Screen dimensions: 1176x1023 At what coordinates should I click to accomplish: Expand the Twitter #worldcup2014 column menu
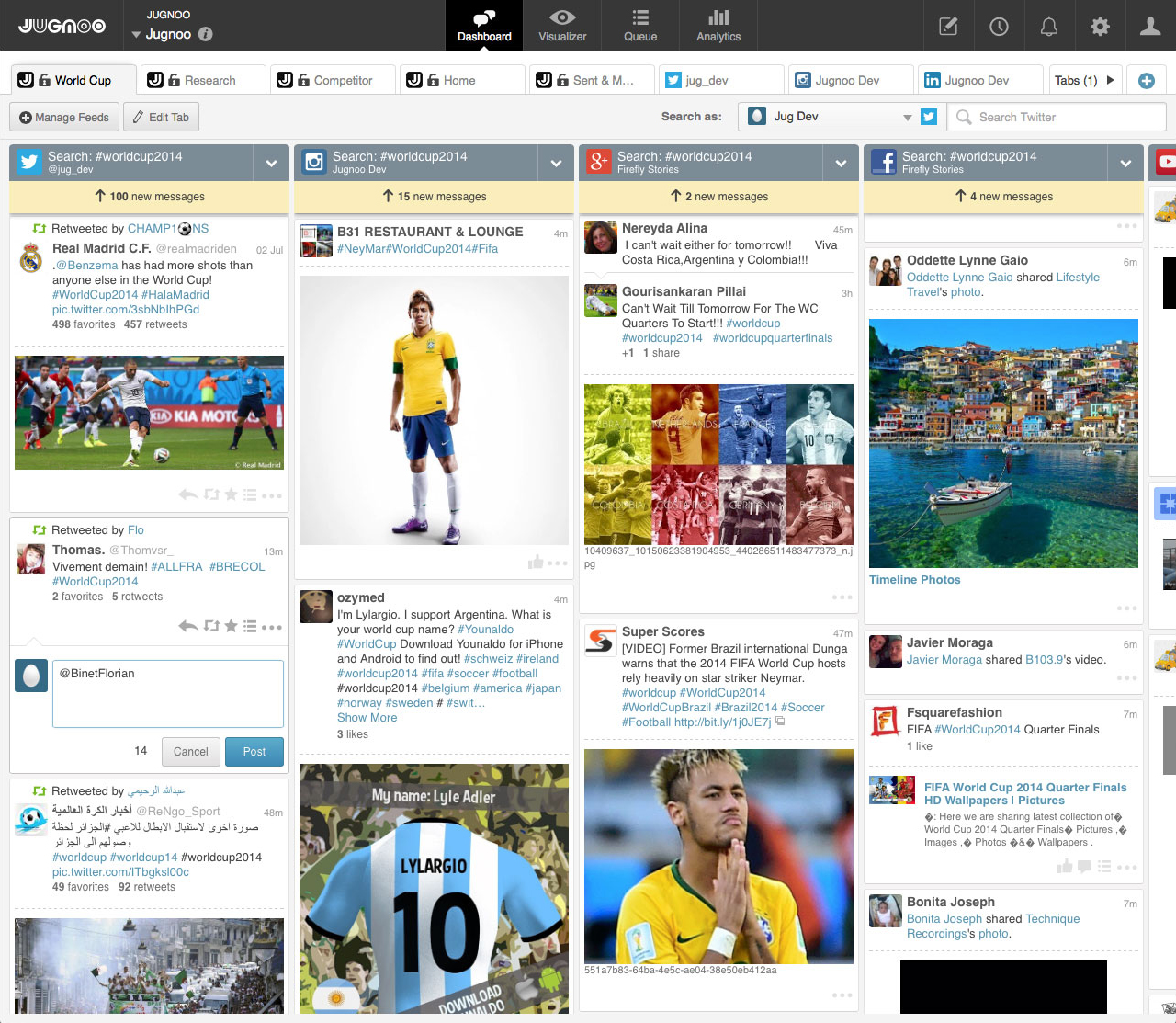271,163
